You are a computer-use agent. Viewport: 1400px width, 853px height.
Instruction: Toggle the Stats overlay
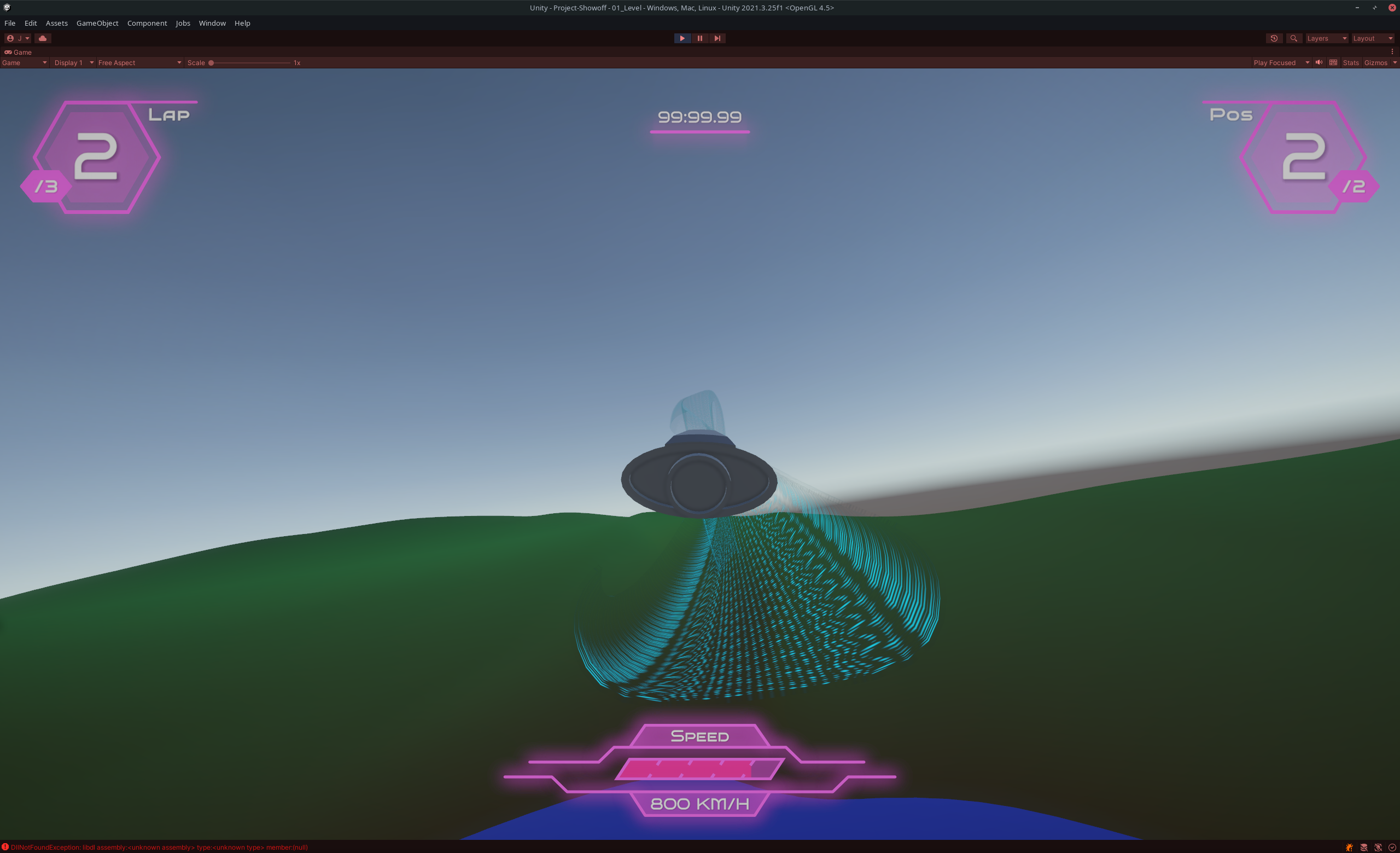1351,62
